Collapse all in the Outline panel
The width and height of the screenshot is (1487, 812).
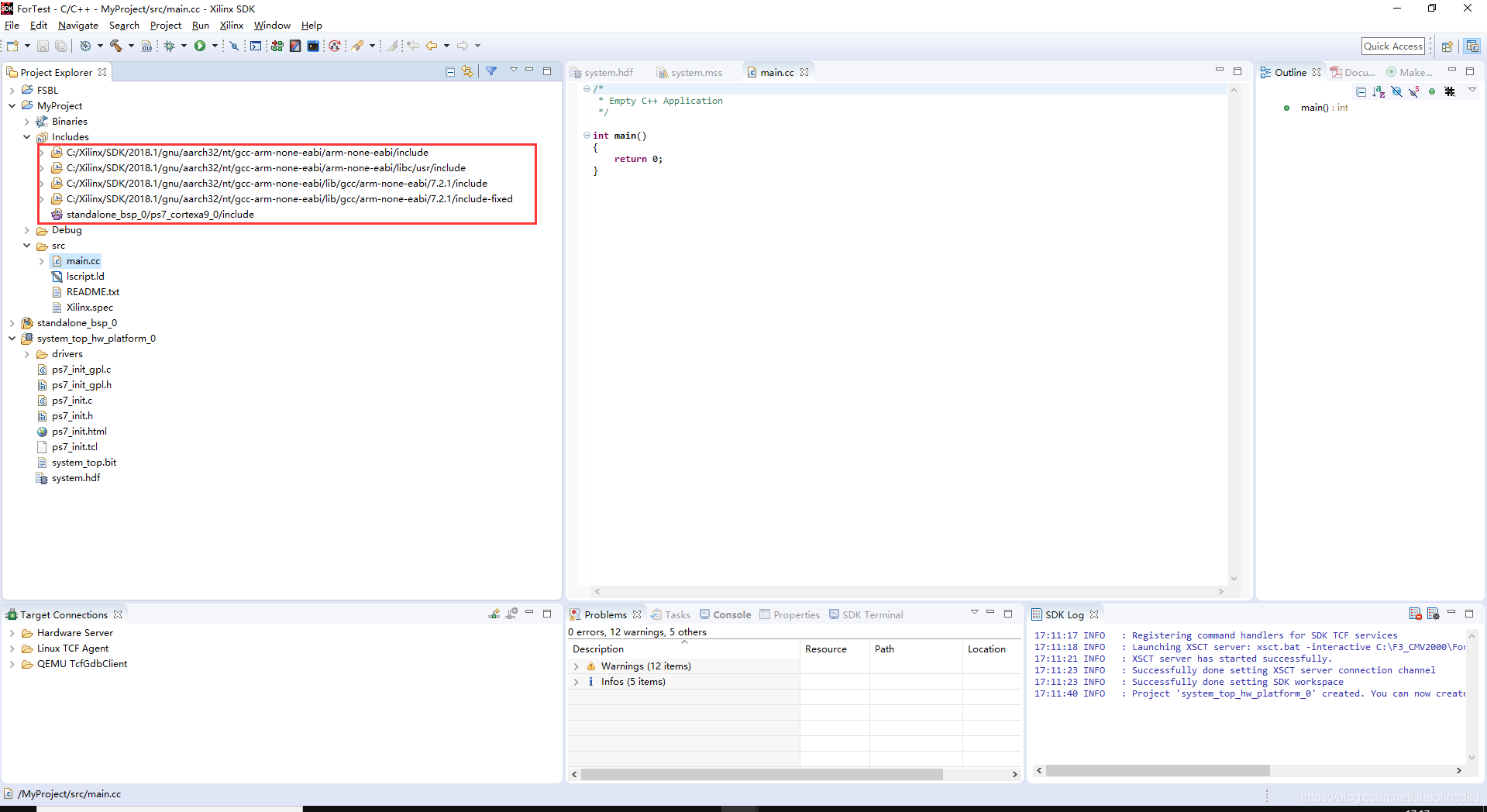[1361, 91]
